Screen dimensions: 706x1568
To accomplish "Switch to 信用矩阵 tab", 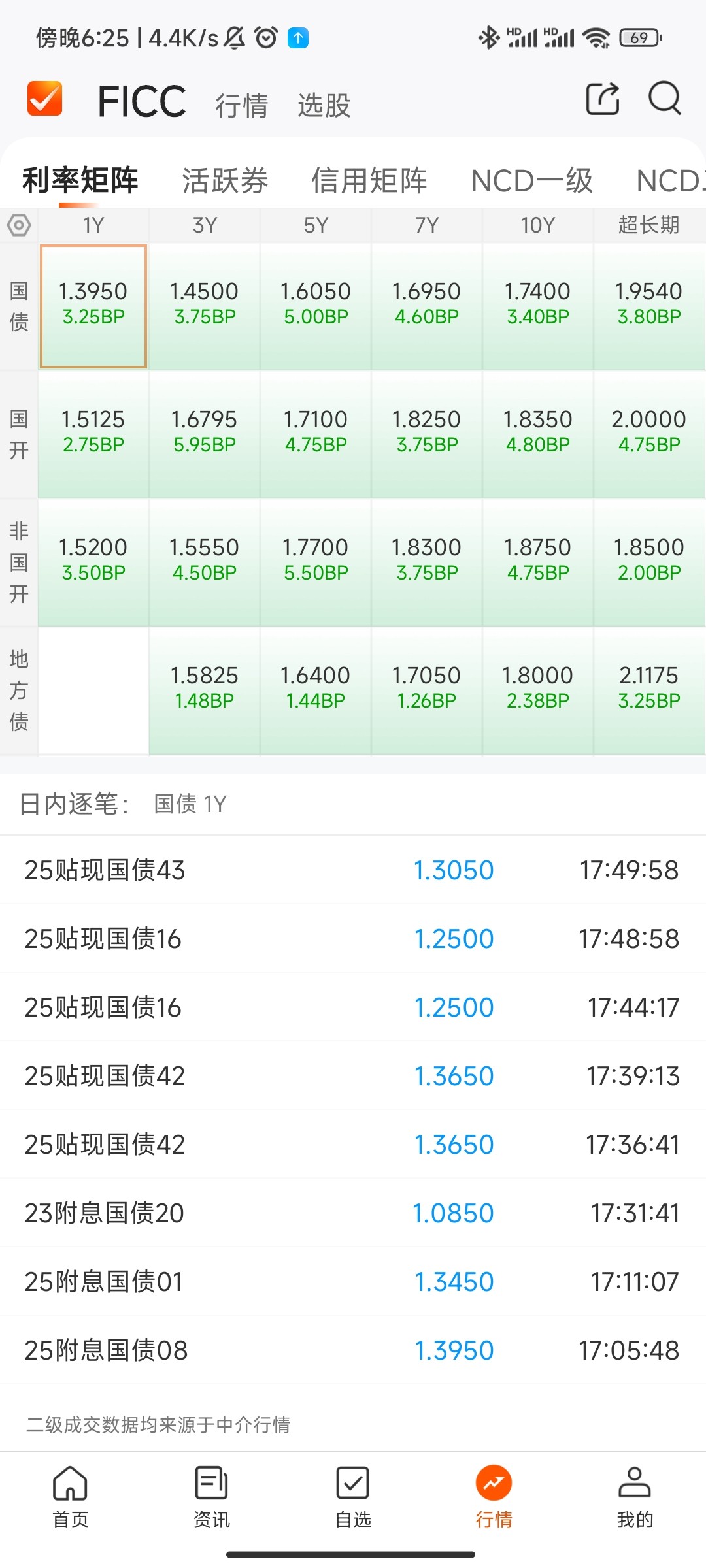I will click(369, 180).
